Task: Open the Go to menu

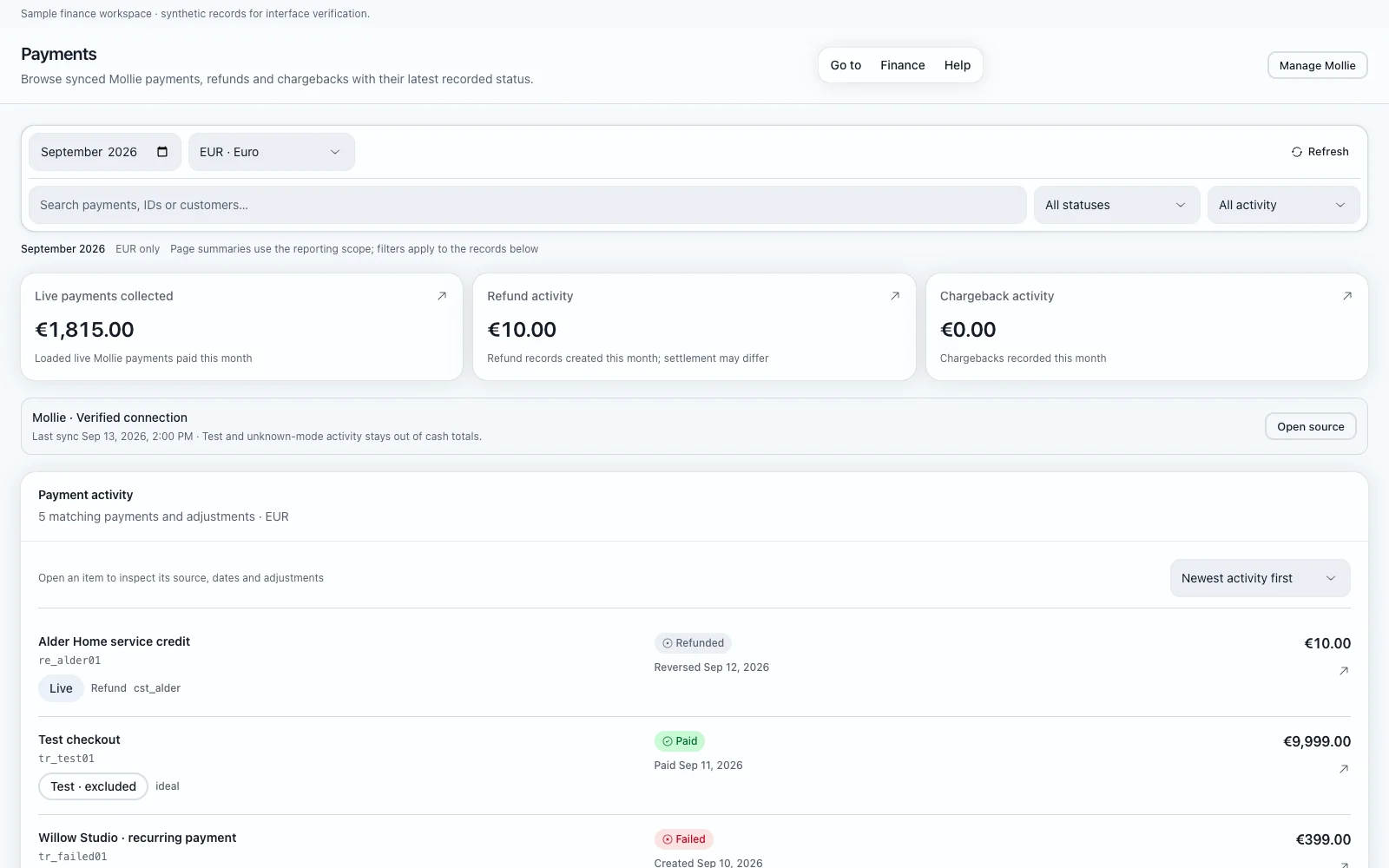Action: point(846,65)
